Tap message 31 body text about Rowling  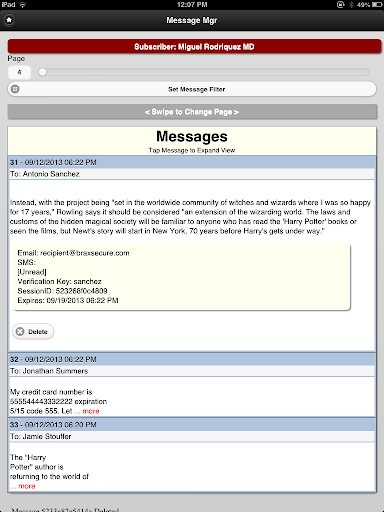[x=190, y=217]
